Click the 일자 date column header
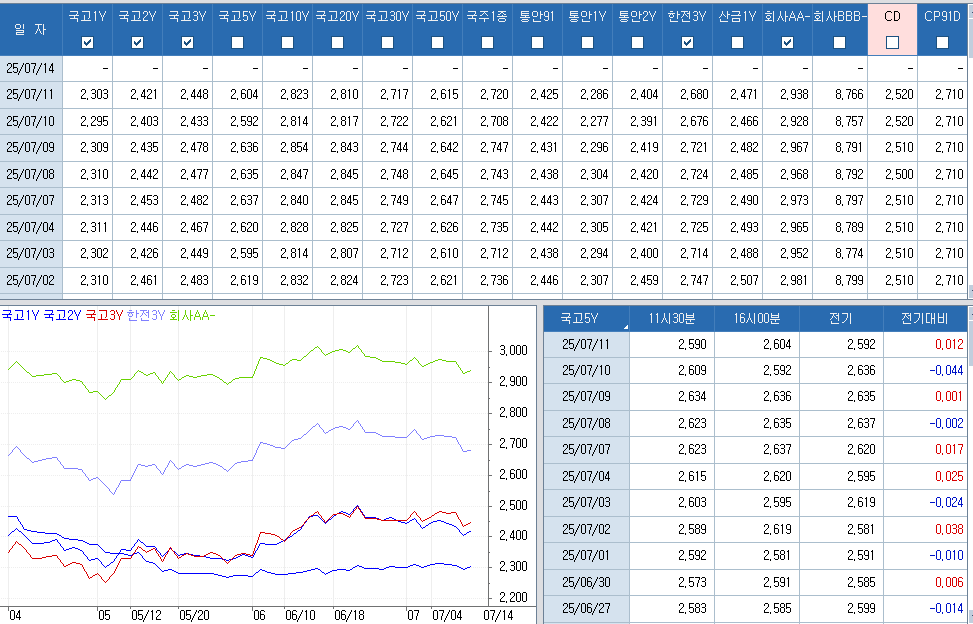Image resolution: width=973 pixels, height=624 pixels. coord(30,29)
